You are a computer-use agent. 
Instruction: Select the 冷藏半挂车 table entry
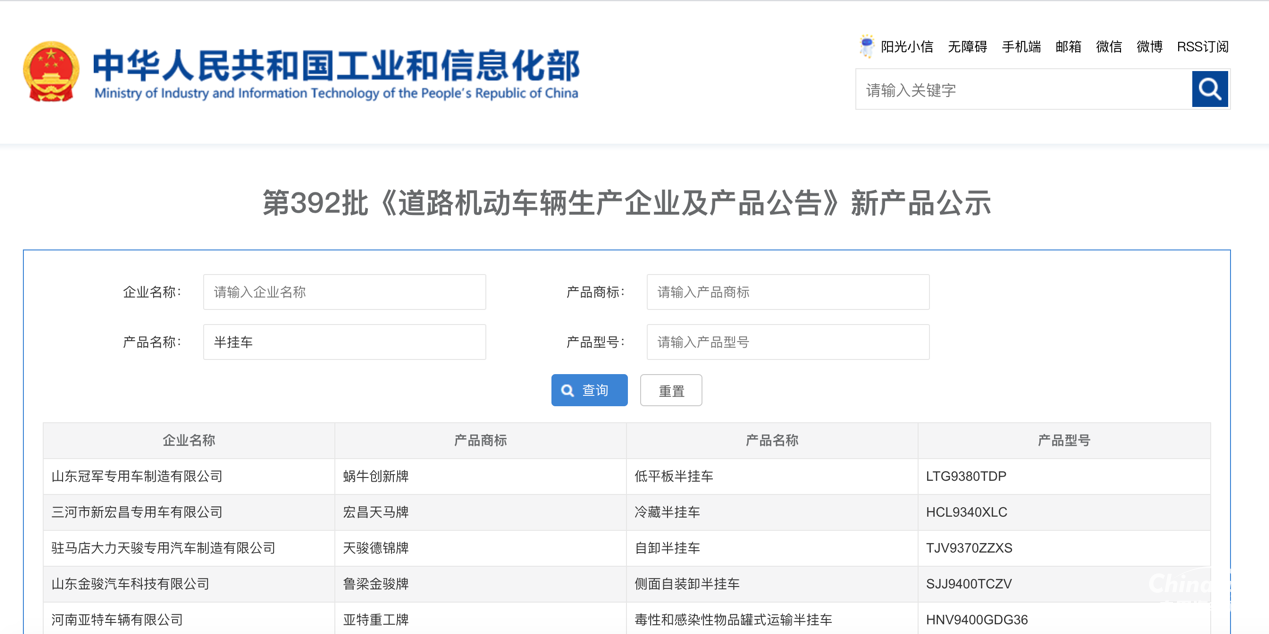[x=668, y=512]
